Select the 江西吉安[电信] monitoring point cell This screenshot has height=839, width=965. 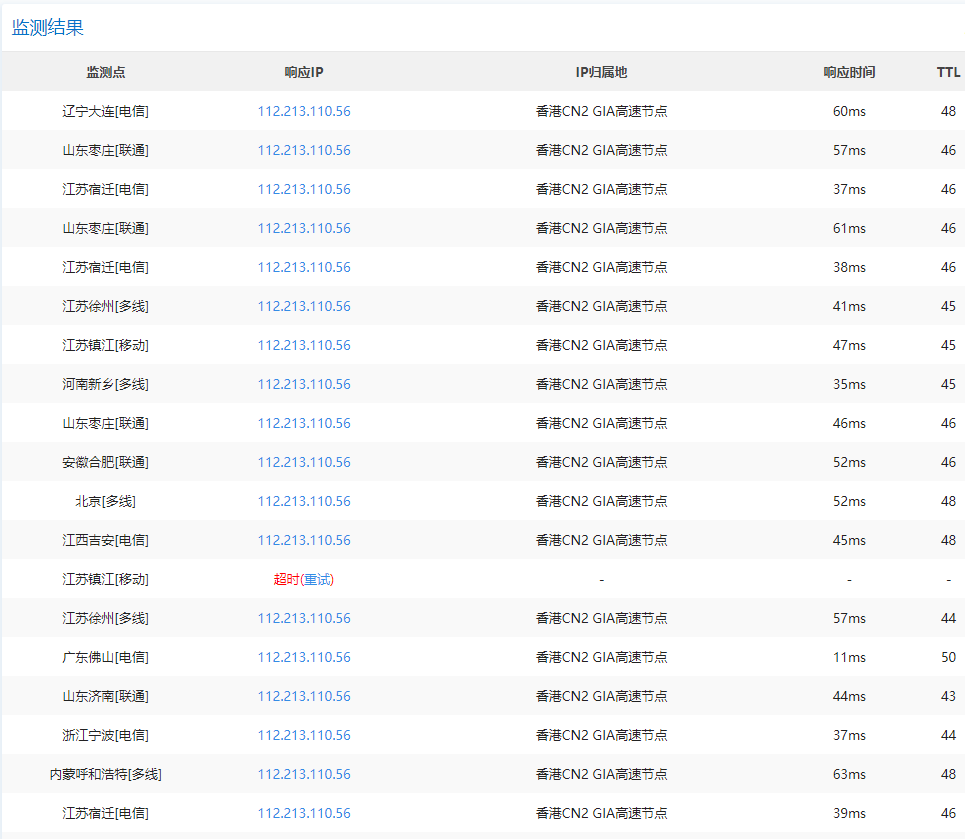coord(106,540)
